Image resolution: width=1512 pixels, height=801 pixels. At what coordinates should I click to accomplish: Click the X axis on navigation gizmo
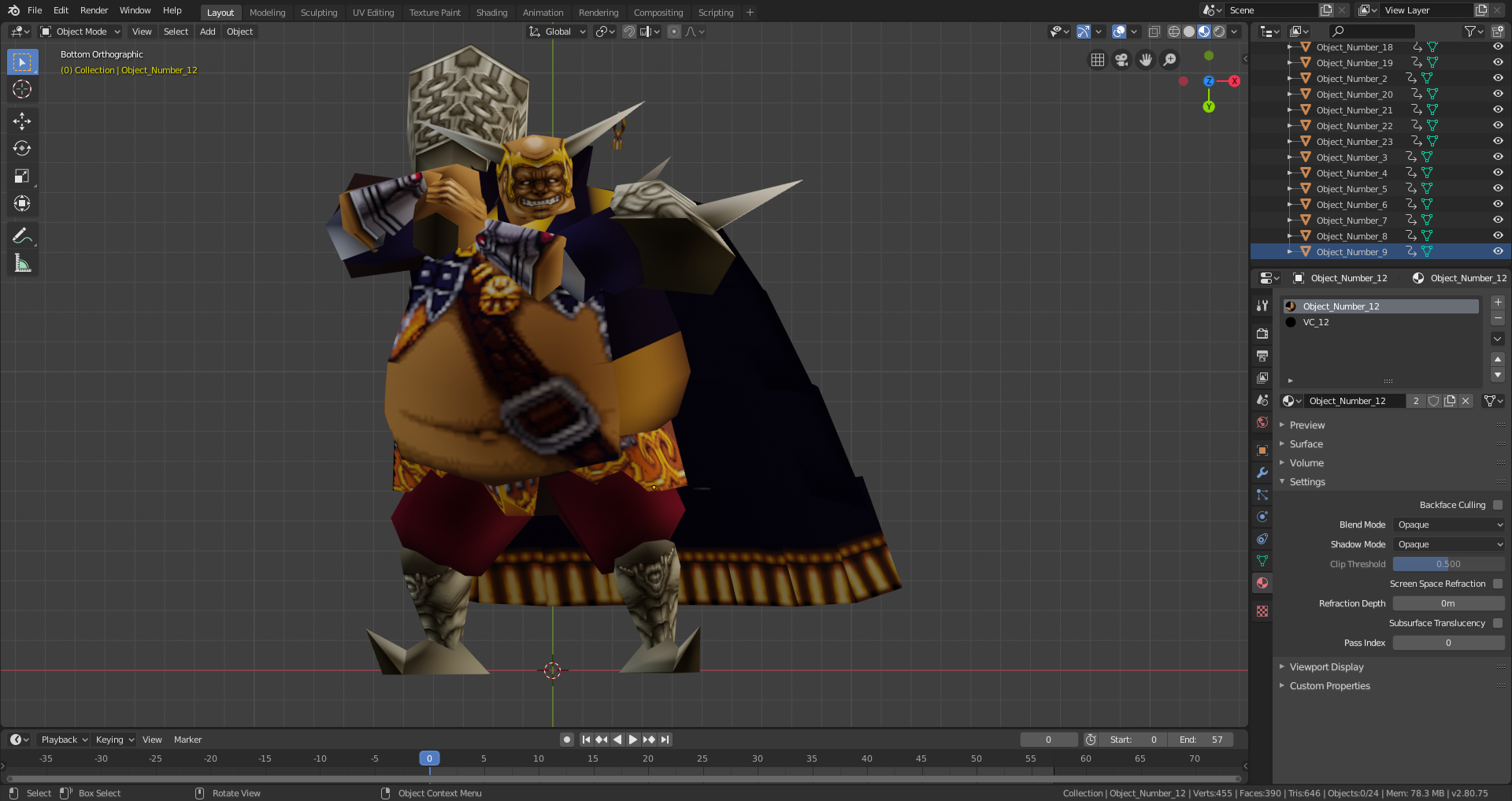pyautogui.click(x=1234, y=81)
